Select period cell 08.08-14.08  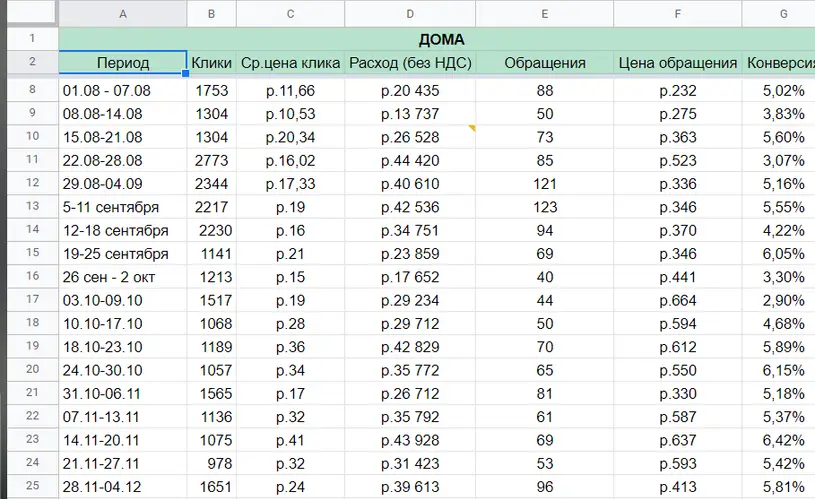click(123, 114)
